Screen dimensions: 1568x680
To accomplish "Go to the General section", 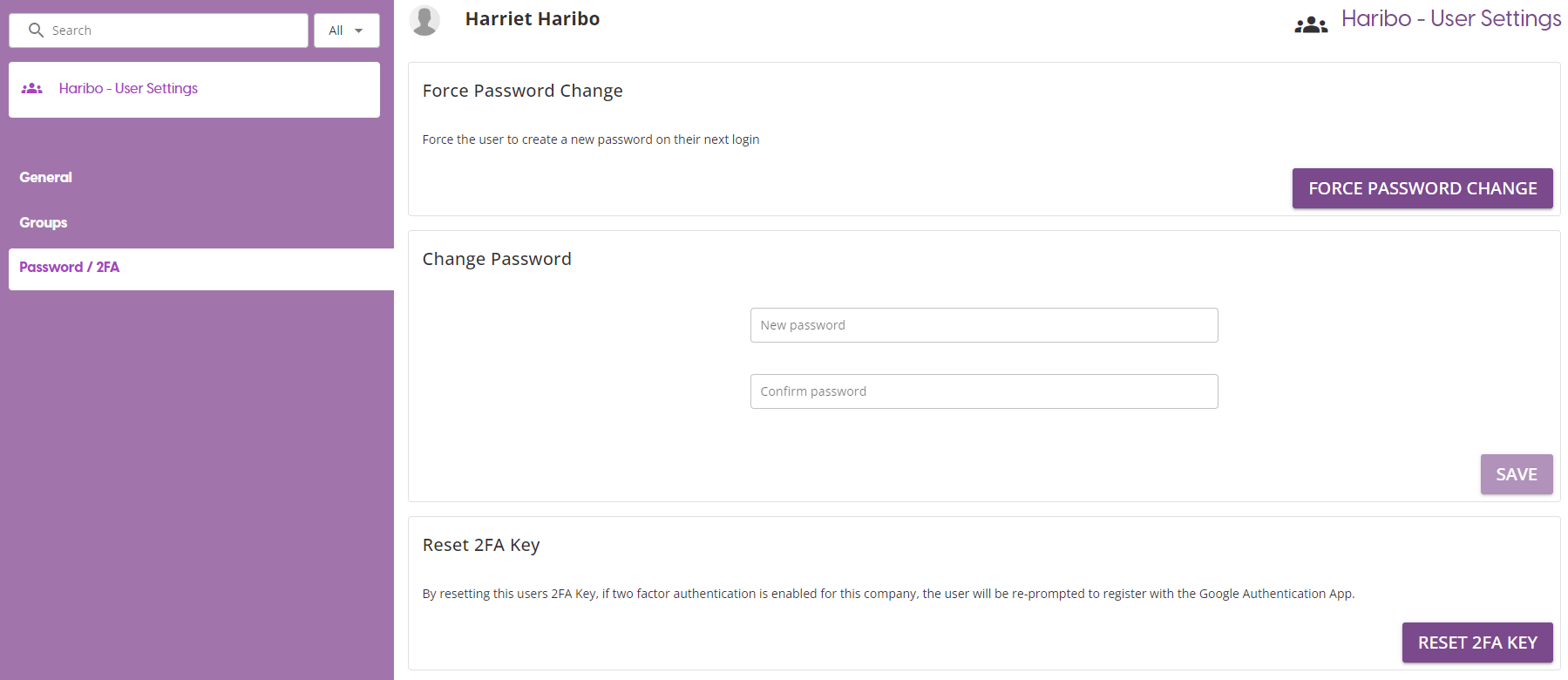I will (x=45, y=177).
